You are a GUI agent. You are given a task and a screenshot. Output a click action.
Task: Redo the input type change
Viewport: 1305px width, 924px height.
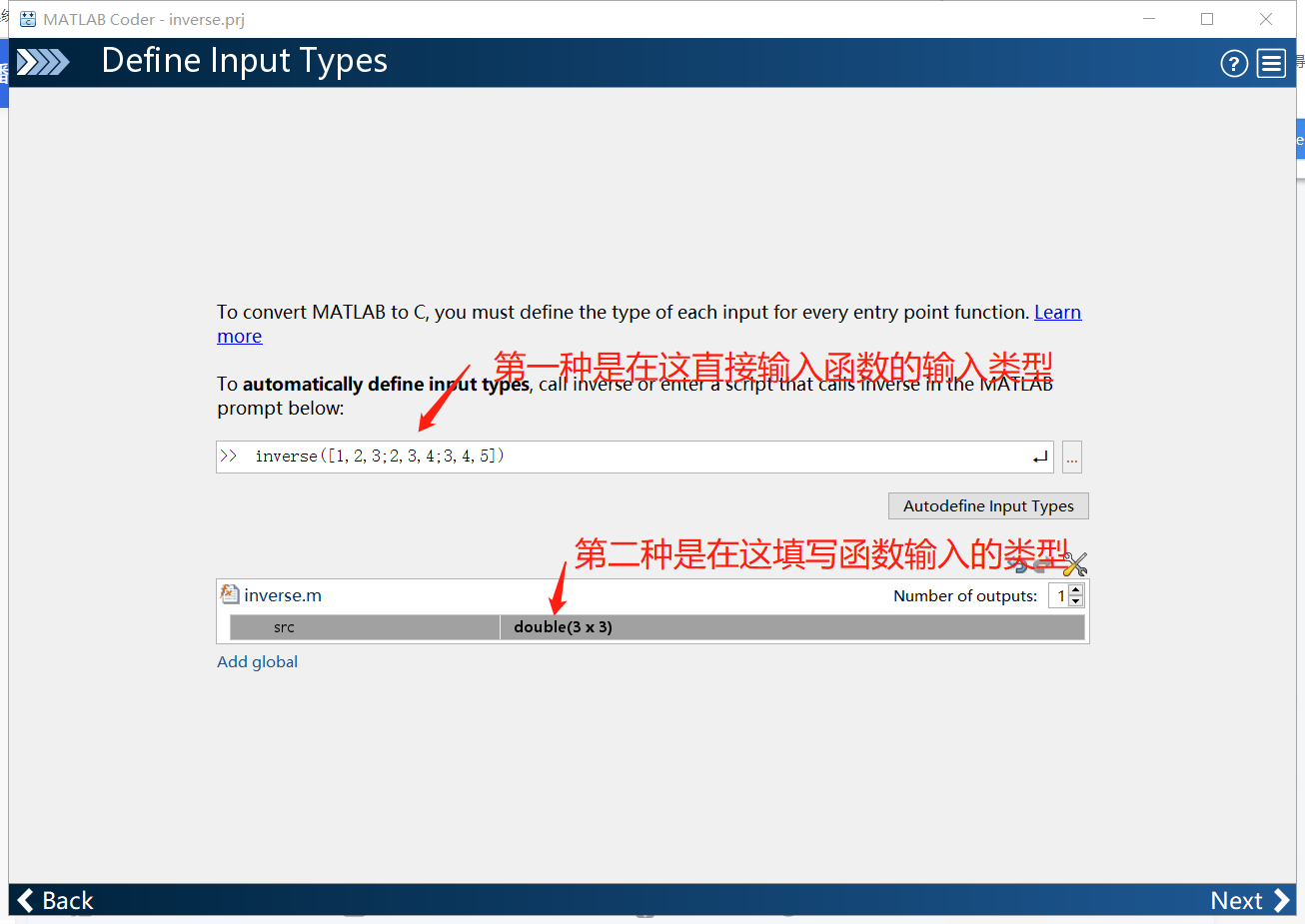[x=1042, y=564]
